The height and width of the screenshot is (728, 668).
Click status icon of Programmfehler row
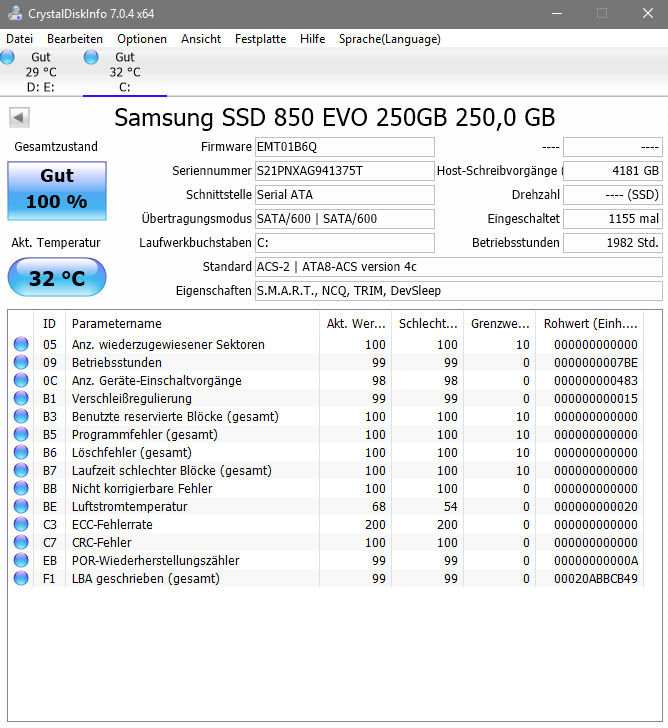[21, 434]
